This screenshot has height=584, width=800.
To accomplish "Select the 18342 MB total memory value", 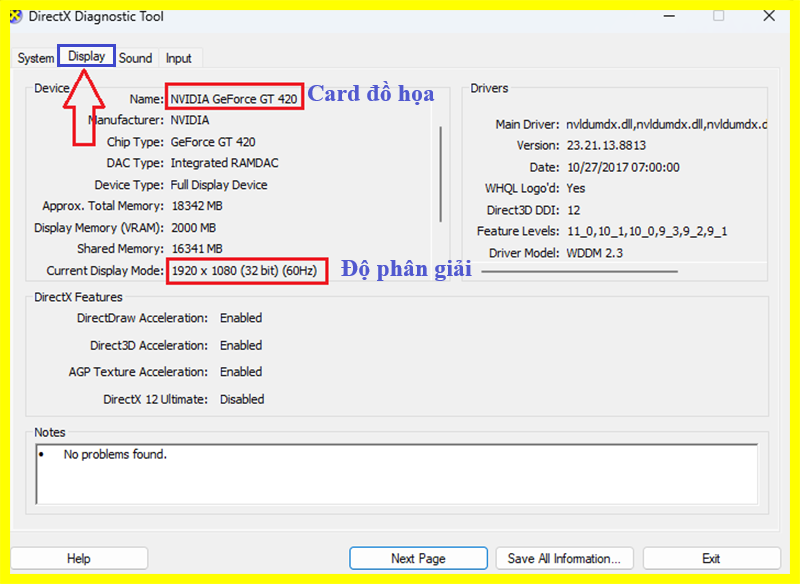I will pos(197,206).
